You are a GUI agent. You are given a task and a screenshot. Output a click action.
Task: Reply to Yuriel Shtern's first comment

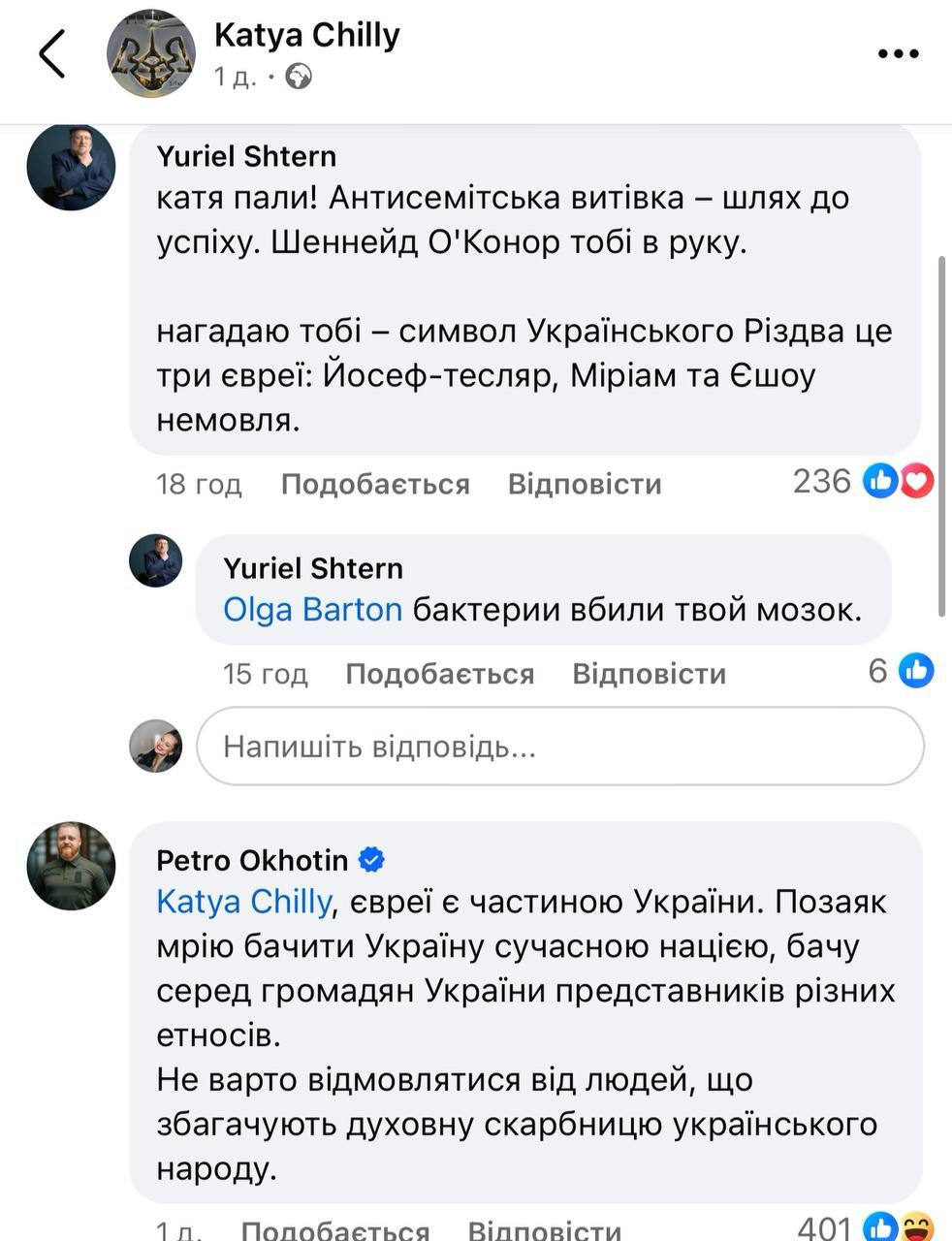coord(585,483)
